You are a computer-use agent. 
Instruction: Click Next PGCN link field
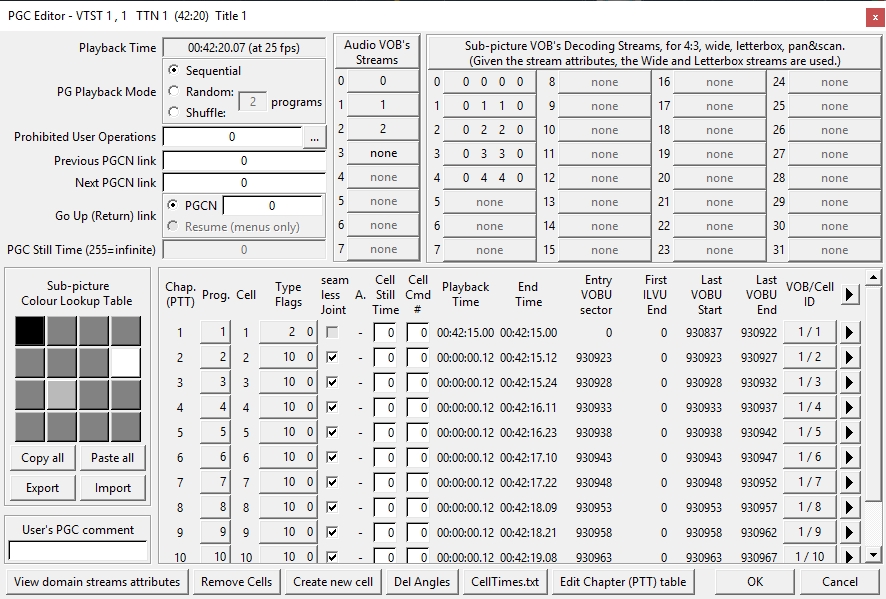[244, 183]
